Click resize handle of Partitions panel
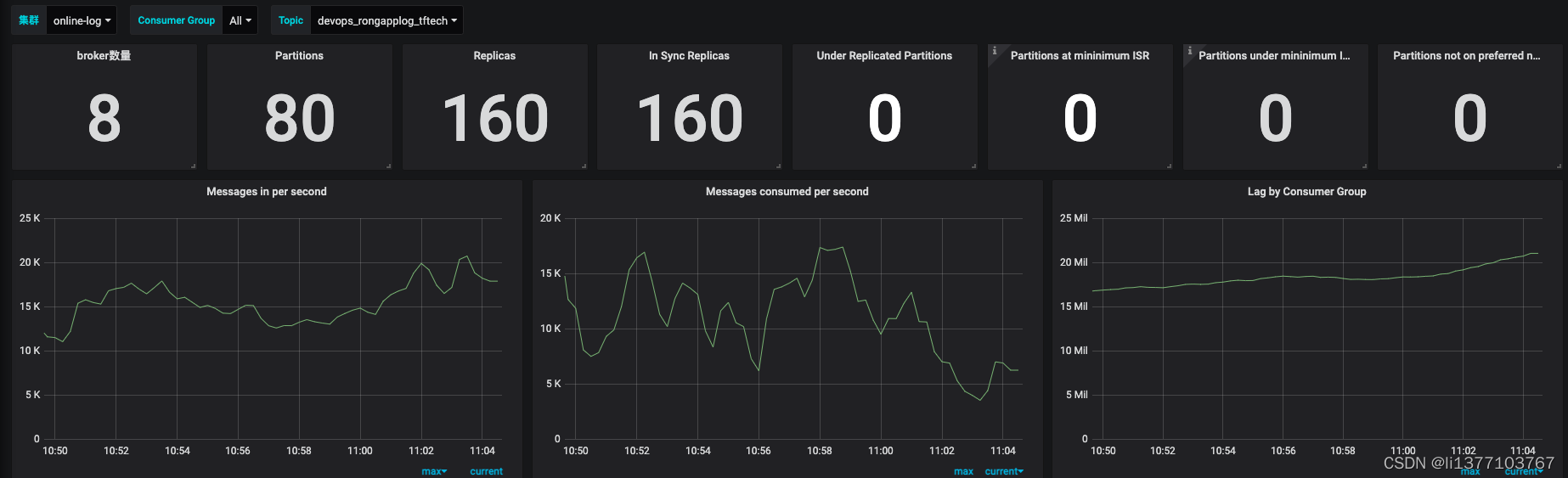1568x478 pixels. (x=389, y=166)
